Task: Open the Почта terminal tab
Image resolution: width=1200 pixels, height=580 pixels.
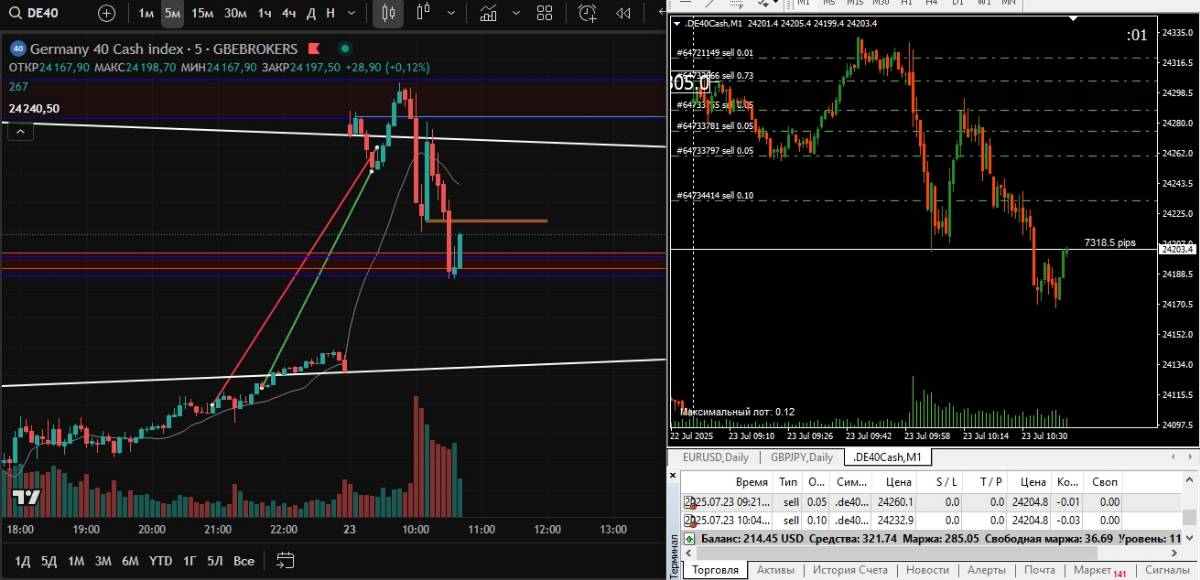Action: (x=1039, y=570)
